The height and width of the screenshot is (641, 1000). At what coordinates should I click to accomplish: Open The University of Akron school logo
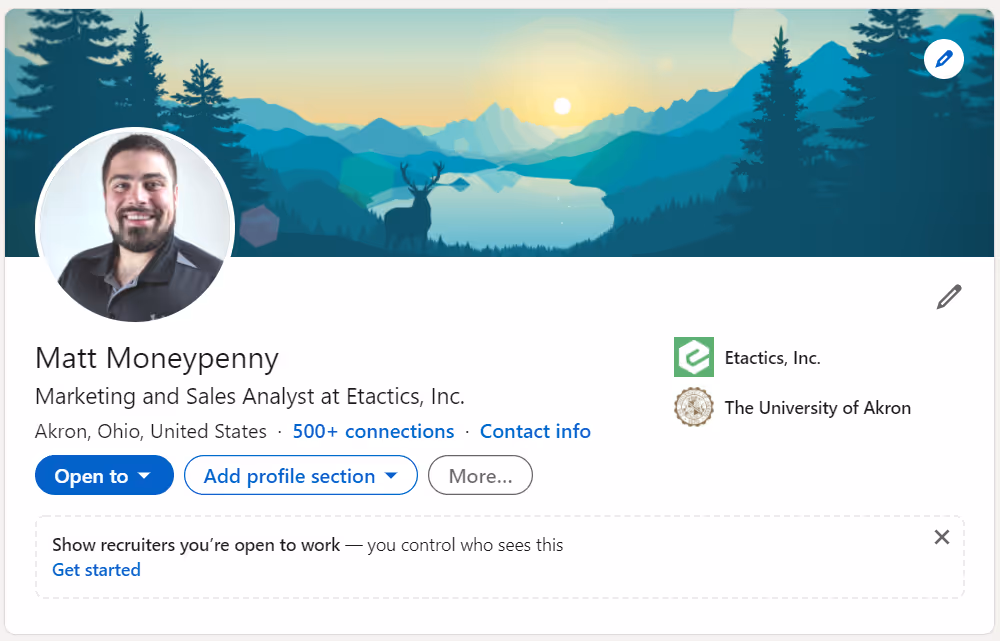(x=694, y=407)
